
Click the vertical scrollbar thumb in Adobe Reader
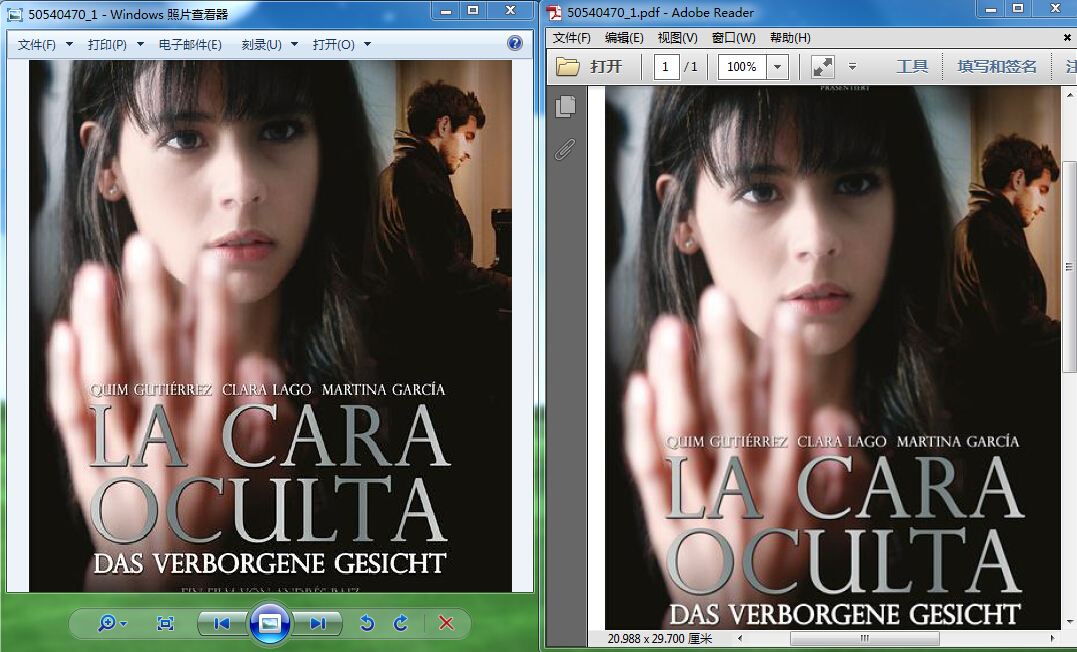[x=1069, y=267]
